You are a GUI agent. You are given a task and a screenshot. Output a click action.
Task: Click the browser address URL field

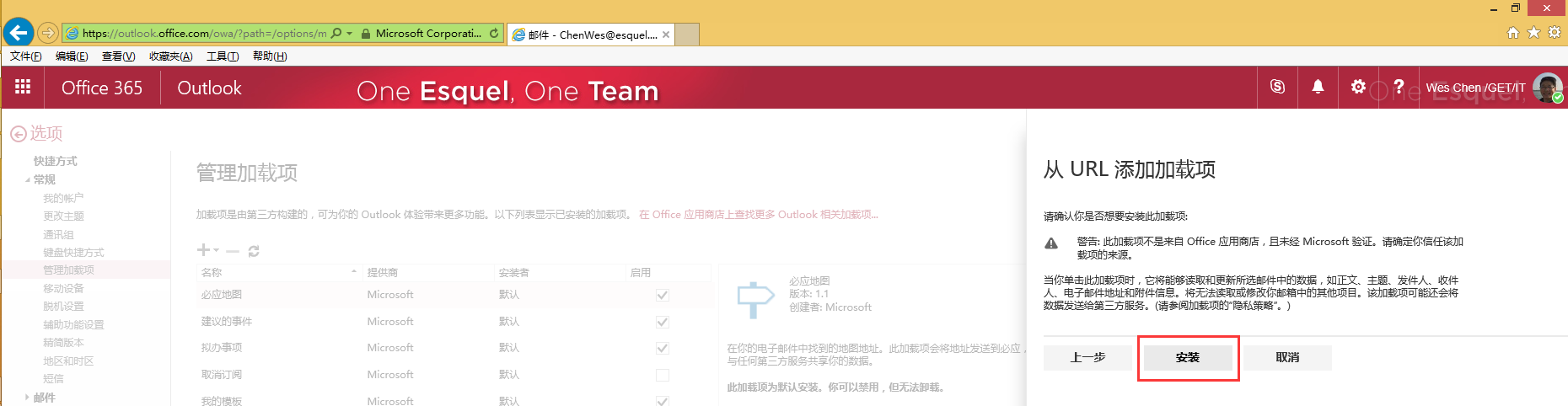[x=204, y=34]
